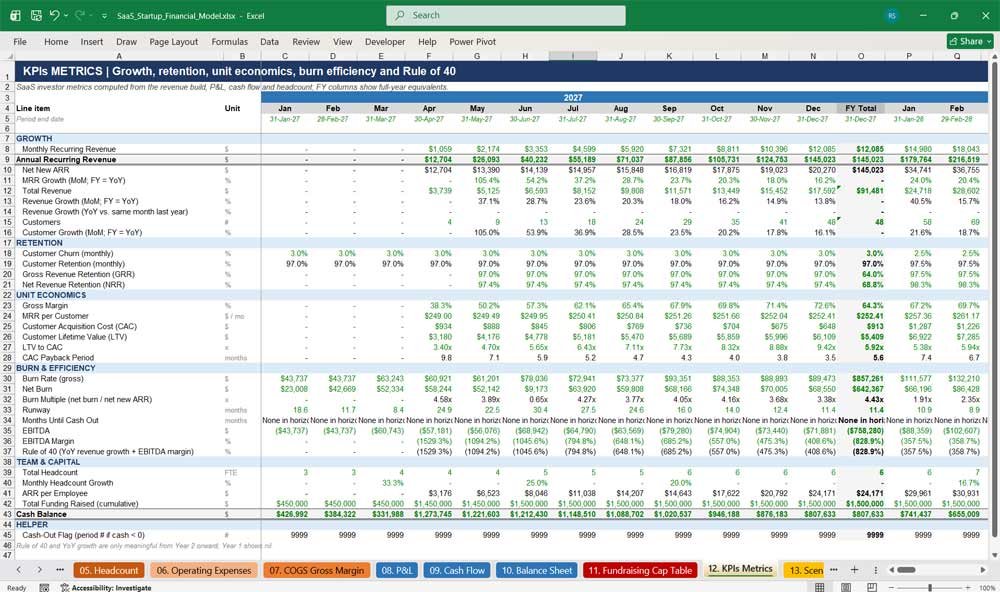1000x592 pixels.
Task: Select the column A header
Action: (119, 56)
